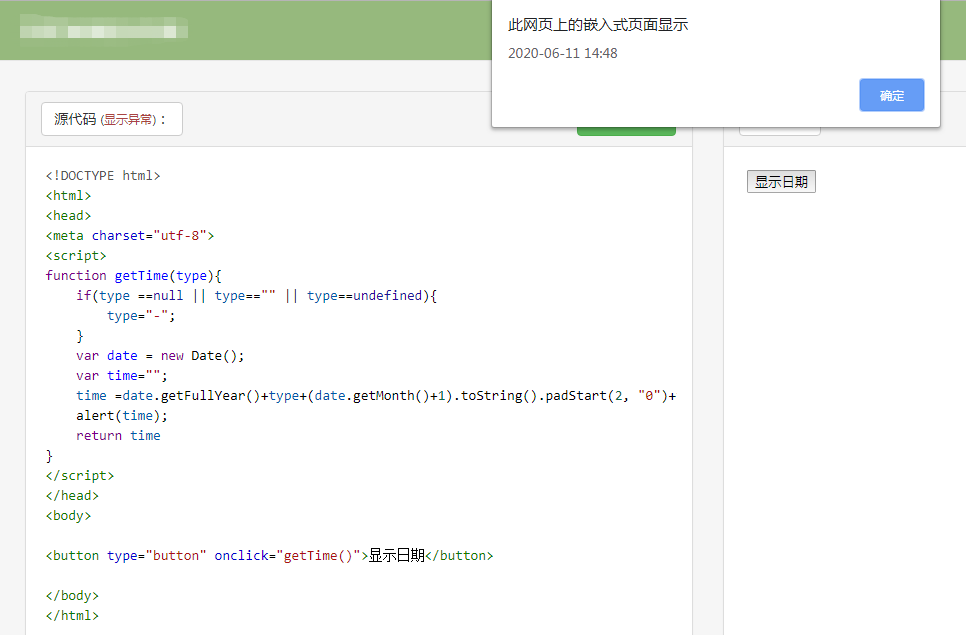The width and height of the screenshot is (966, 635).
Task: Click the <script> opening tag line
Action: coord(76,256)
